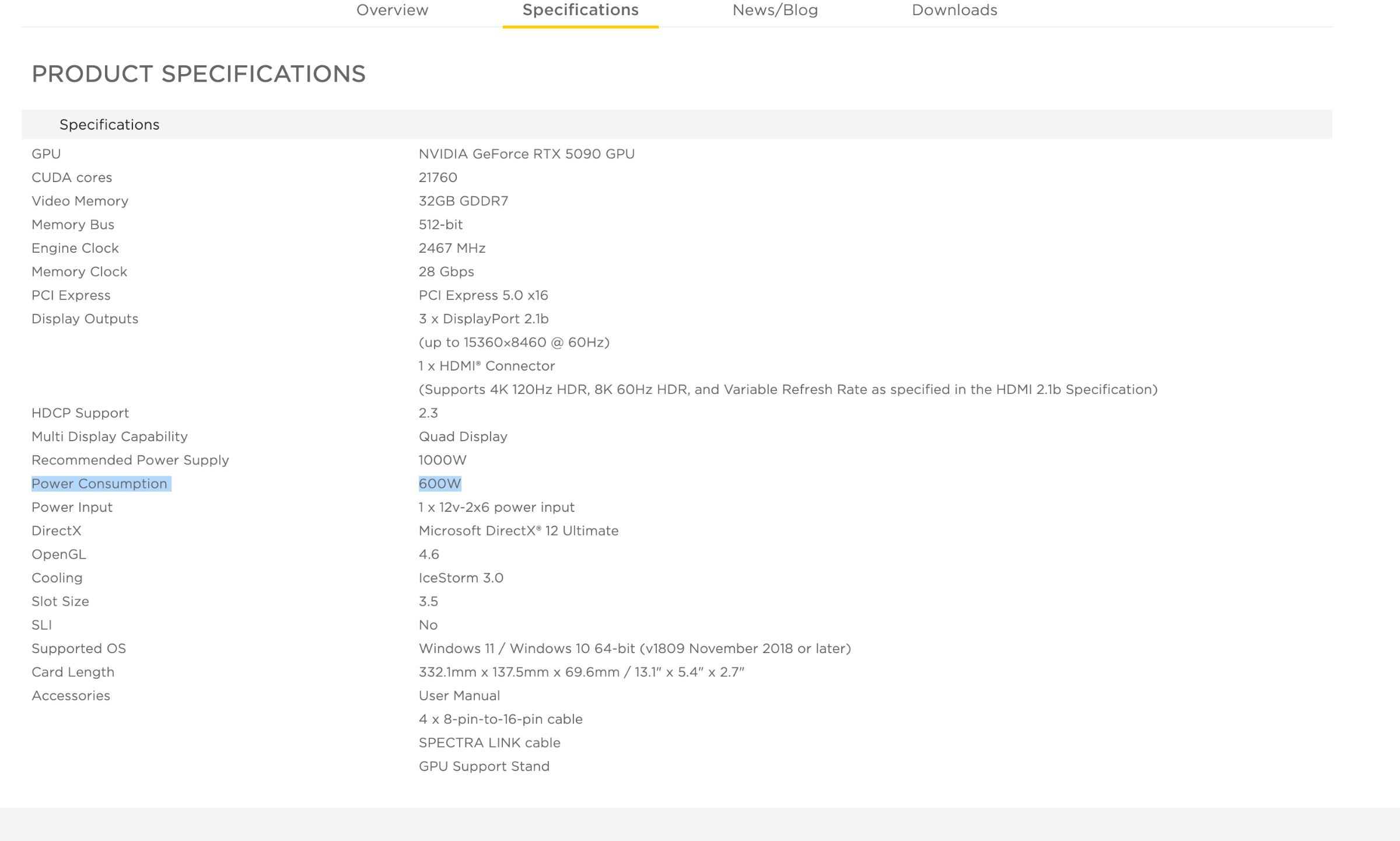This screenshot has height=841, width=1400.
Task: Click the 21760 CUDA cores value
Action: click(438, 177)
